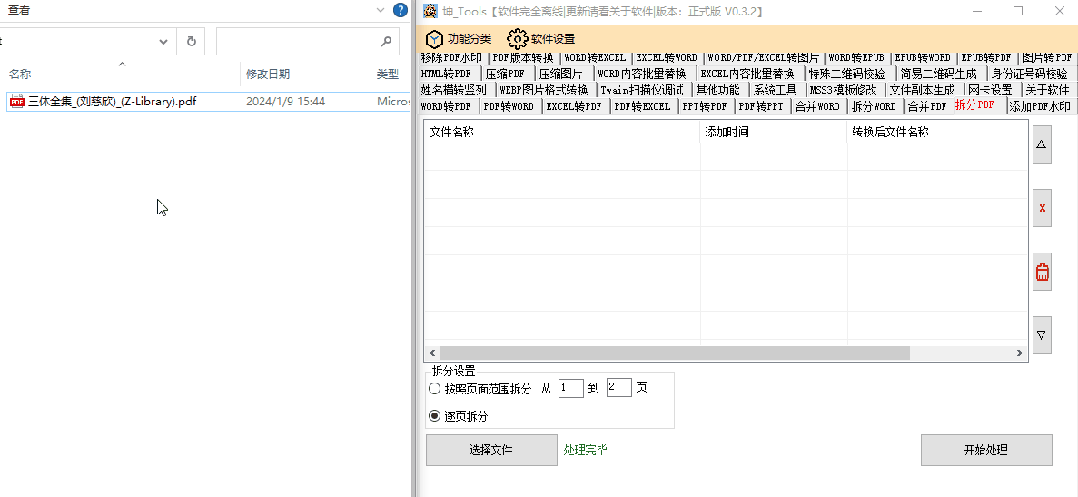The width and height of the screenshot is (1078, 497).
Task: Switch to the PDF转PPT tab
Action: click(760, 107)
